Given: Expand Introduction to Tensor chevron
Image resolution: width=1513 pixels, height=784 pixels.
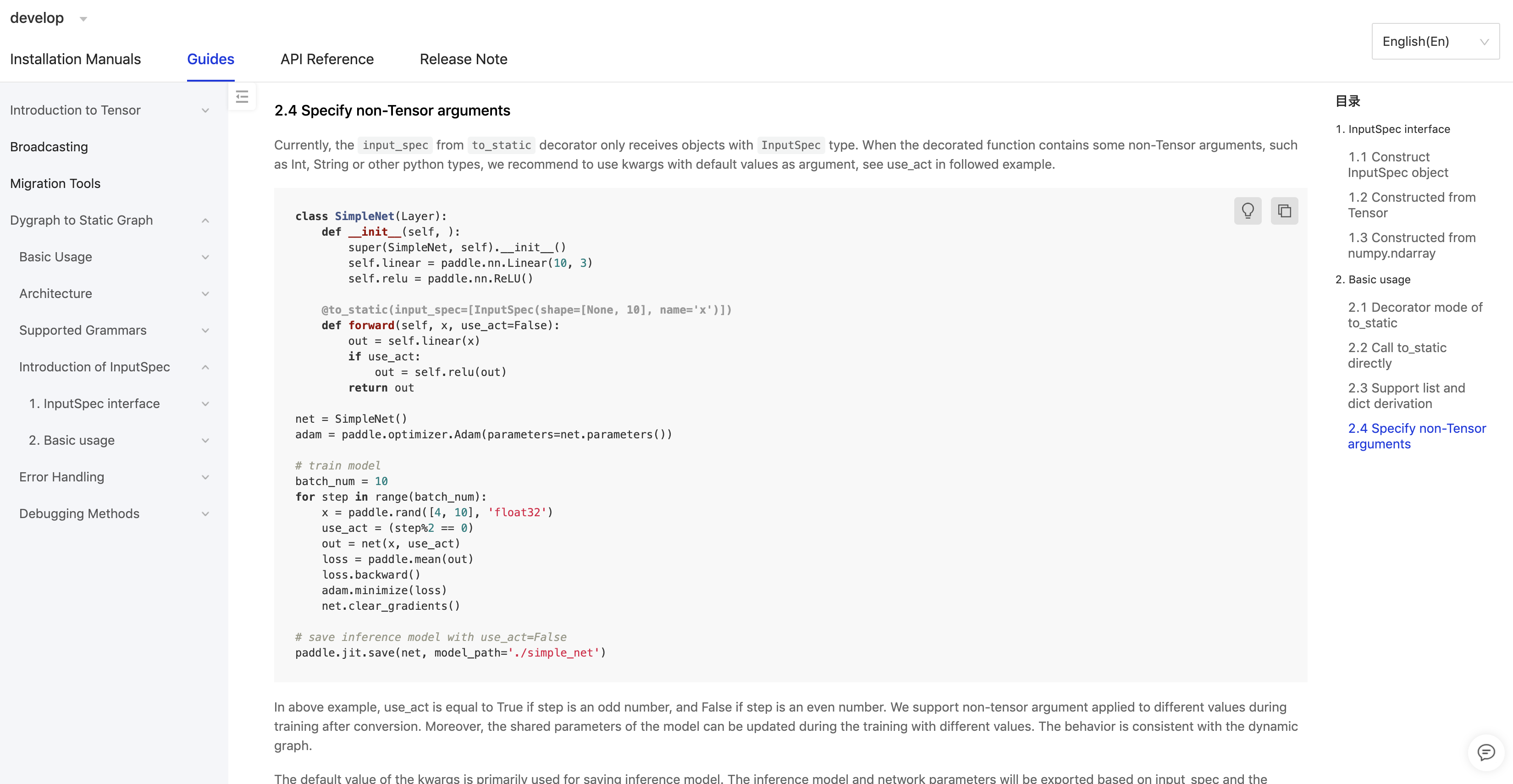Looking at the screenshot, I should coord(205,110).
